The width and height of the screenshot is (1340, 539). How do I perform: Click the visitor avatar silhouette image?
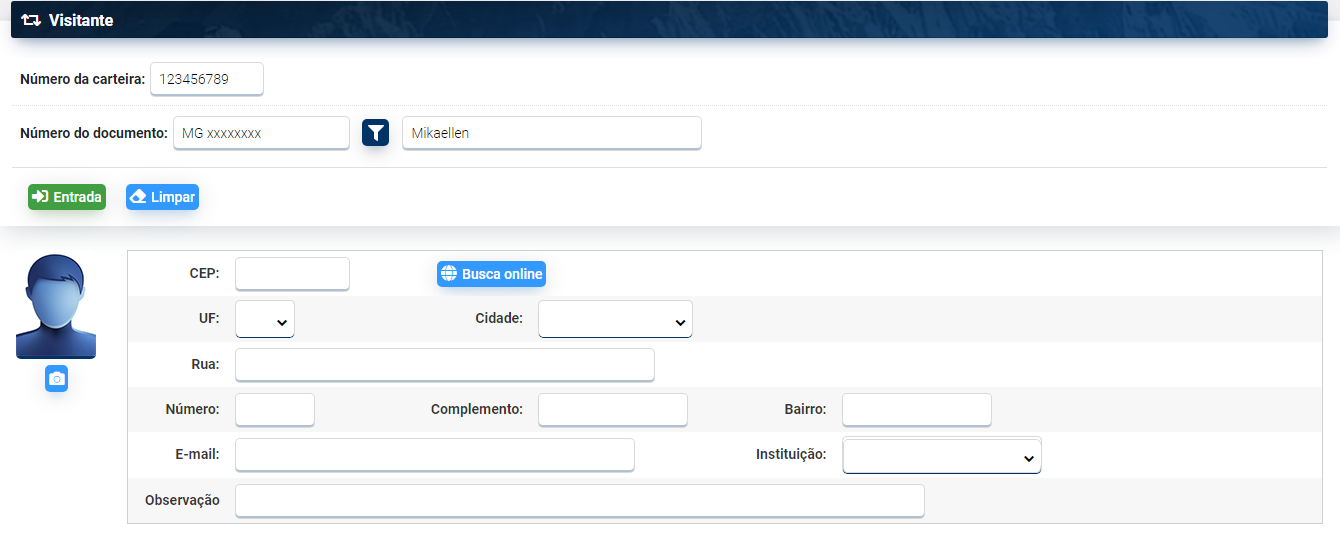click(x=56, y=306)
